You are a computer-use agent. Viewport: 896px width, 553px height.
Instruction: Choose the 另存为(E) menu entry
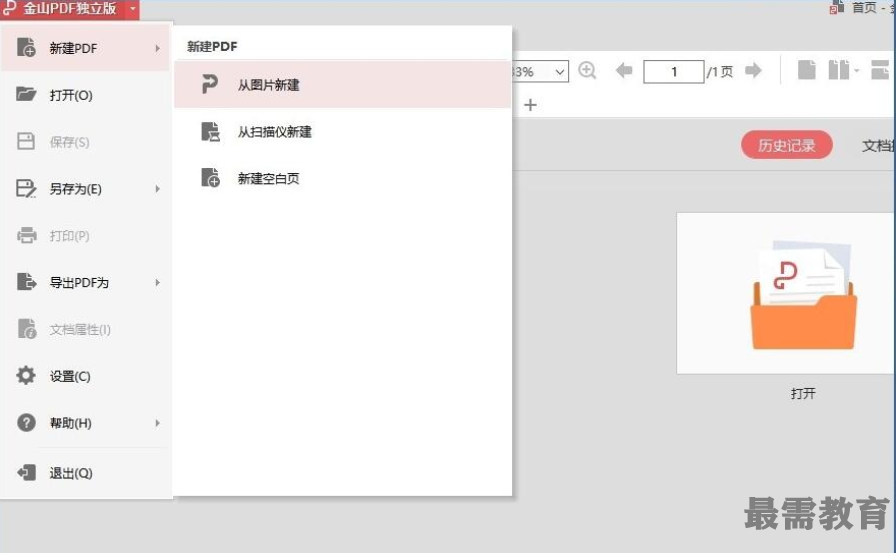pyautogui.click(x=86, y=189)
